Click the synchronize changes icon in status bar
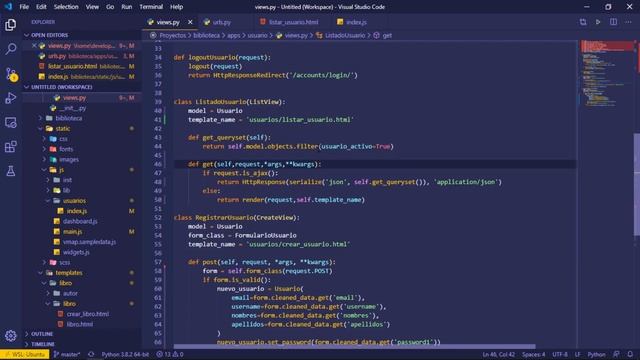 pos(91,354)
